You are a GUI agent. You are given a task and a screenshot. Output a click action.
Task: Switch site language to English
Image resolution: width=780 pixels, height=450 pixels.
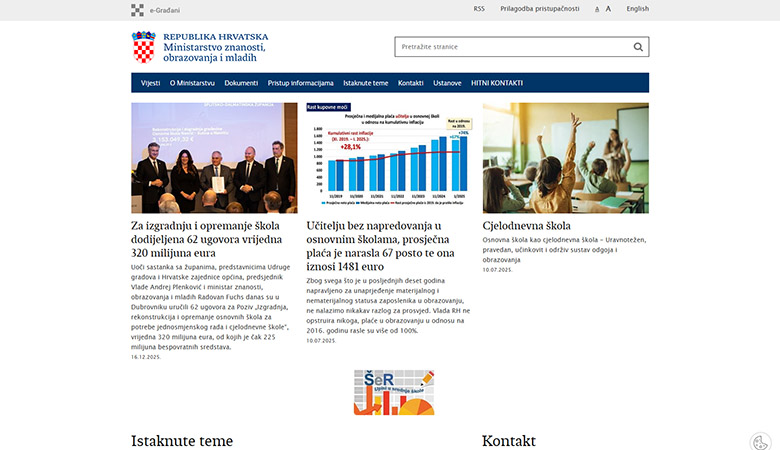tap(637, 9)
